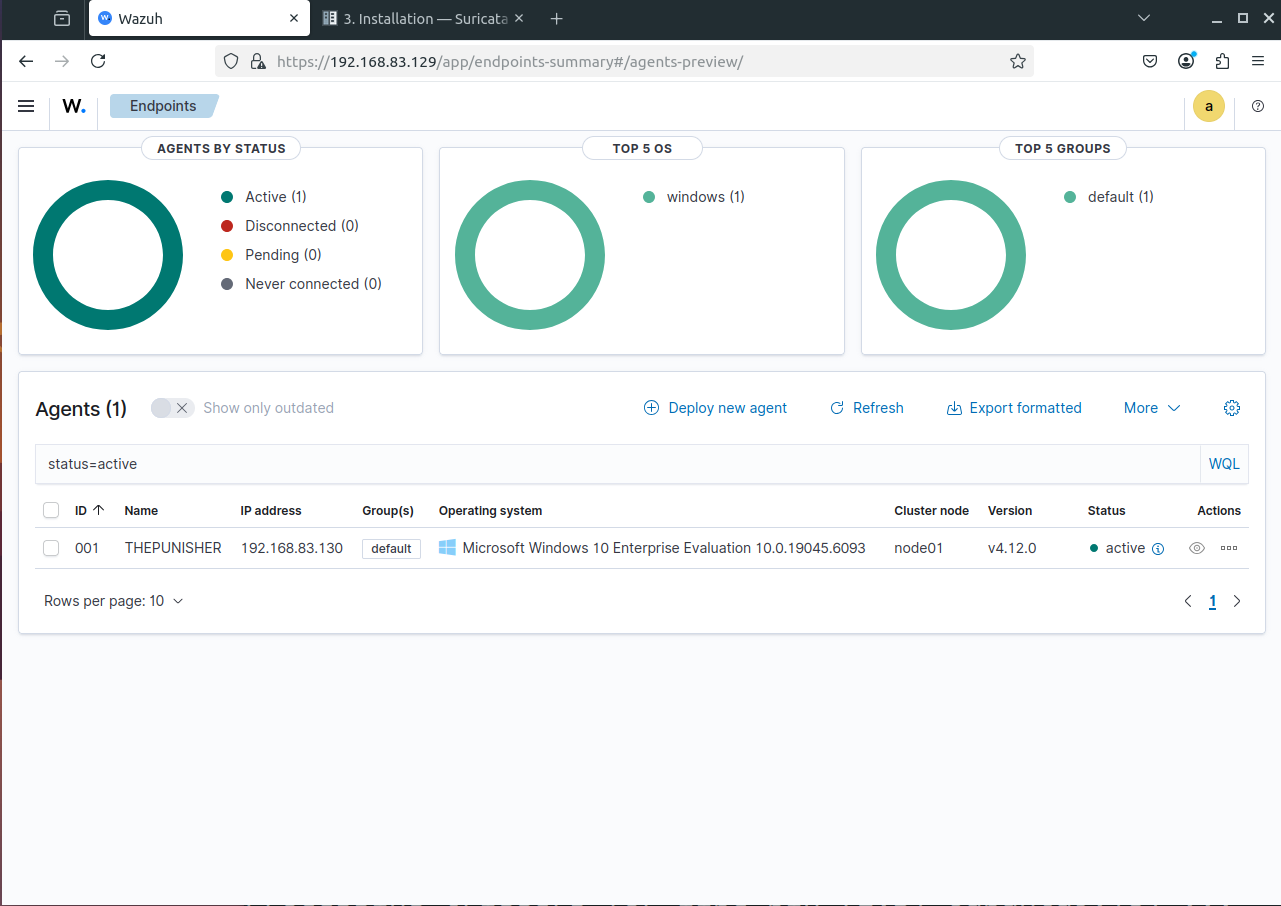
Task: Open Firefox application menu
Action: (x=1258, y=61)
